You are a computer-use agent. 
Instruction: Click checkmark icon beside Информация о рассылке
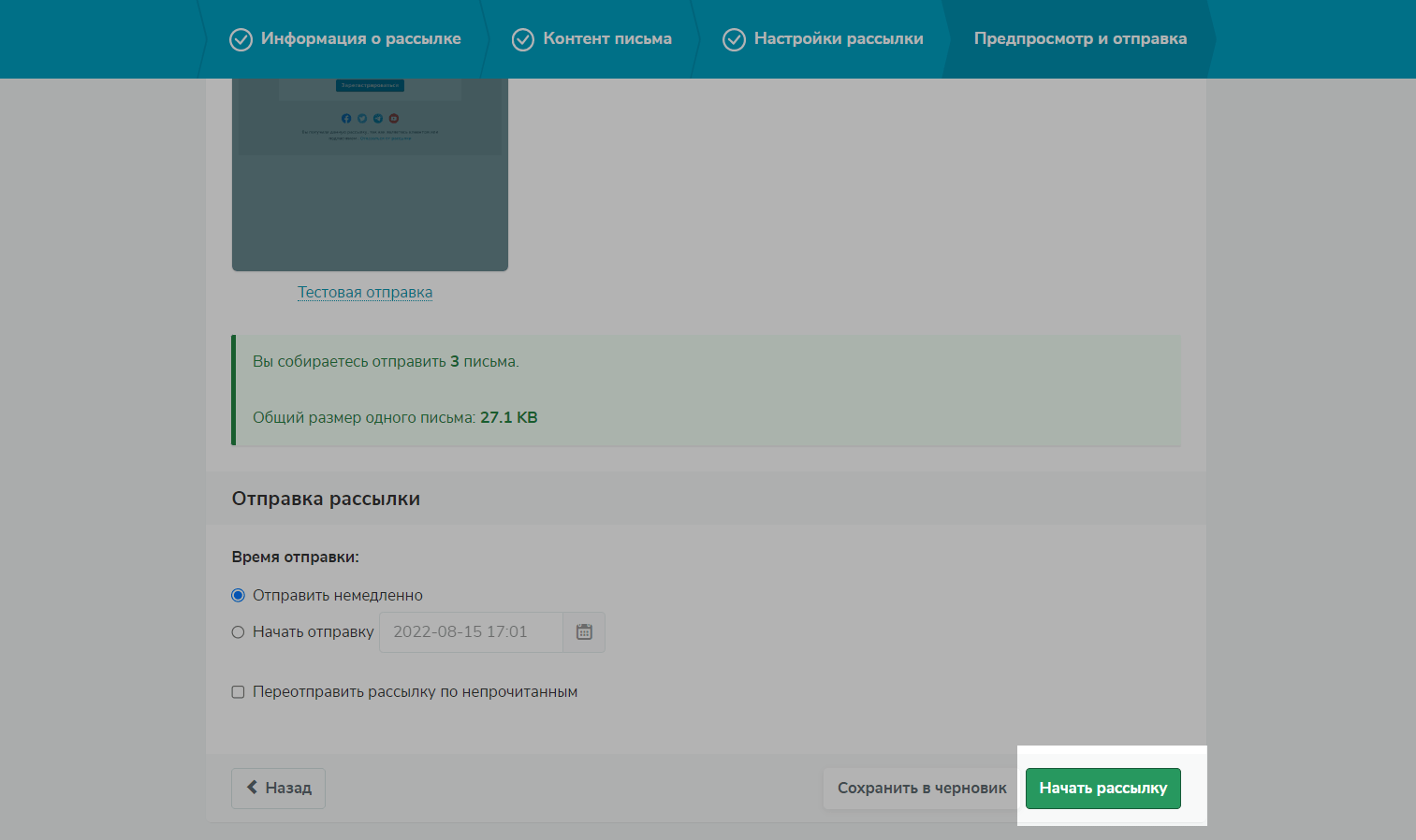(x=241, y=39)
